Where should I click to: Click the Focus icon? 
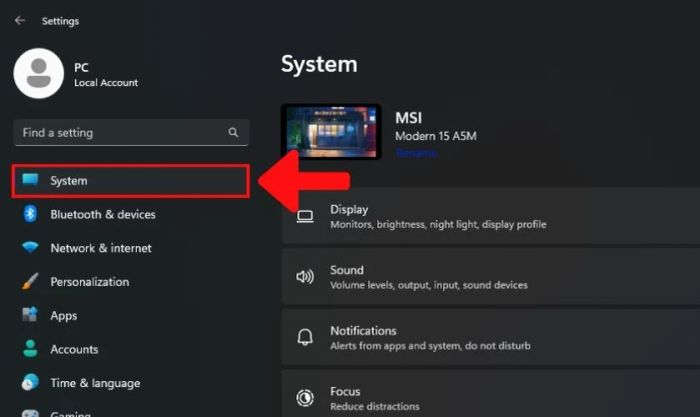pos(305,398)
